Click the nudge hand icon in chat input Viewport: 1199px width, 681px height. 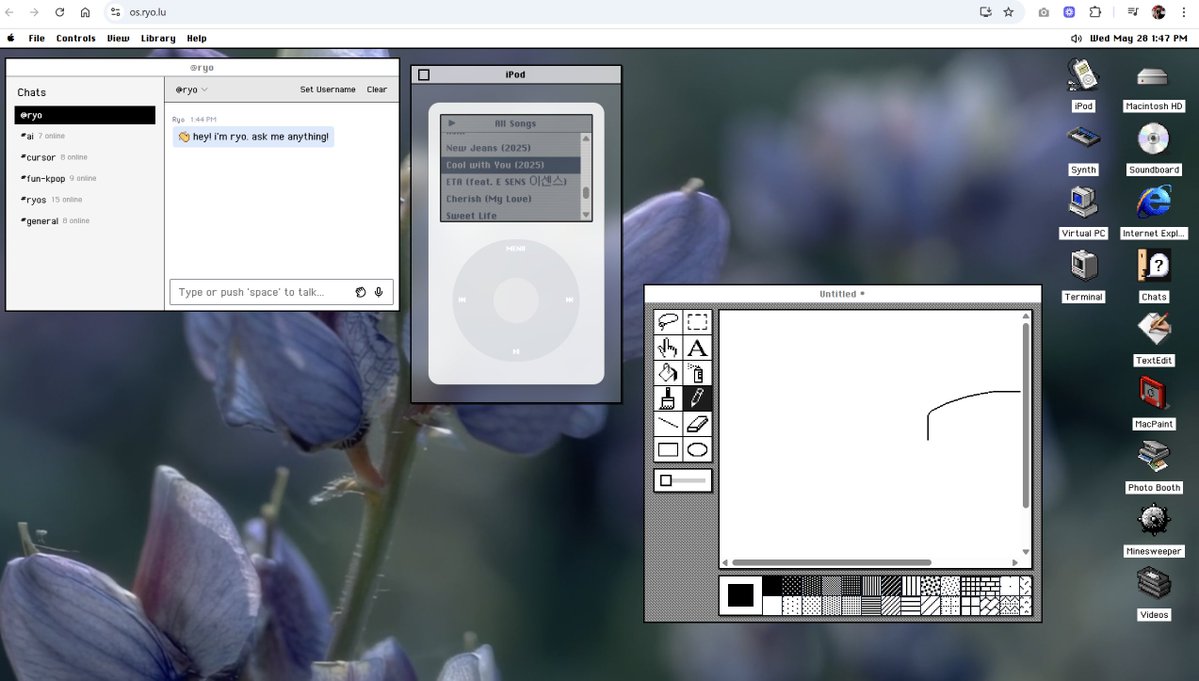(x=360, y=292)
